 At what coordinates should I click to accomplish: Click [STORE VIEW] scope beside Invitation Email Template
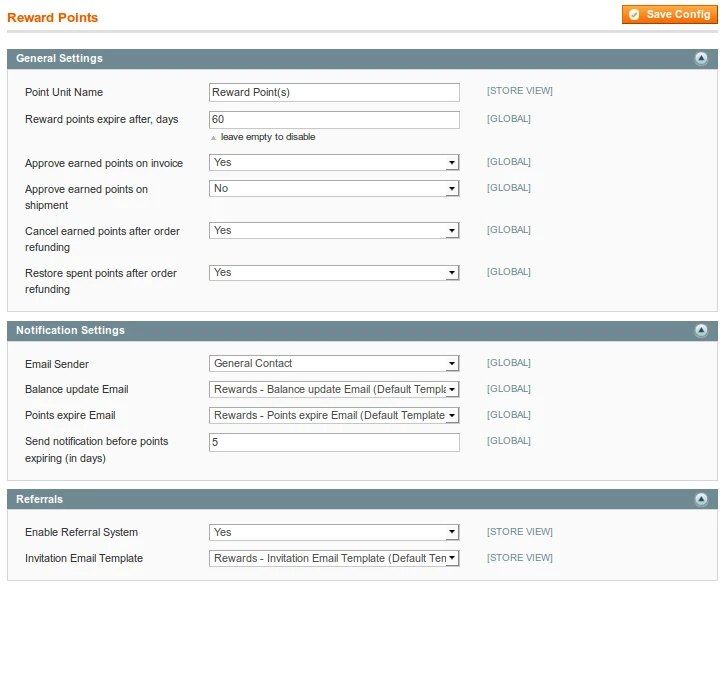(x=519, y=557)
